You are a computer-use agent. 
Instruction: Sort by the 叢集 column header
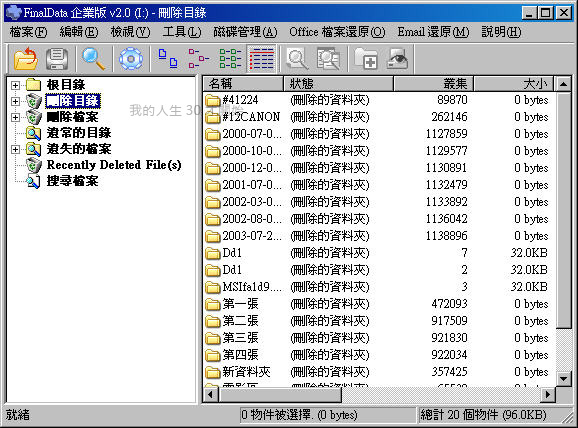tap(434, 84)
